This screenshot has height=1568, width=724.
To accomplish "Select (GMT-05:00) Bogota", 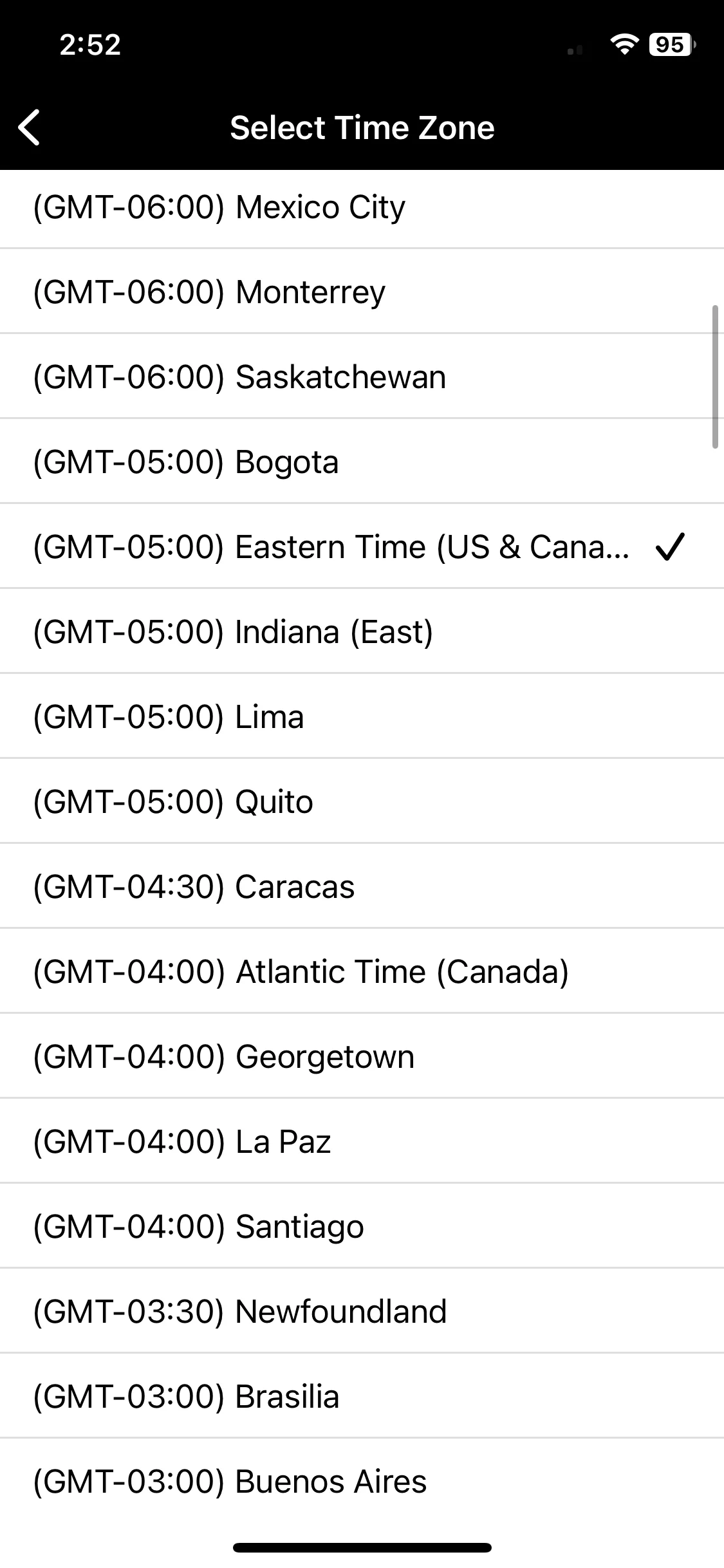I will click(x=362, y=461).
